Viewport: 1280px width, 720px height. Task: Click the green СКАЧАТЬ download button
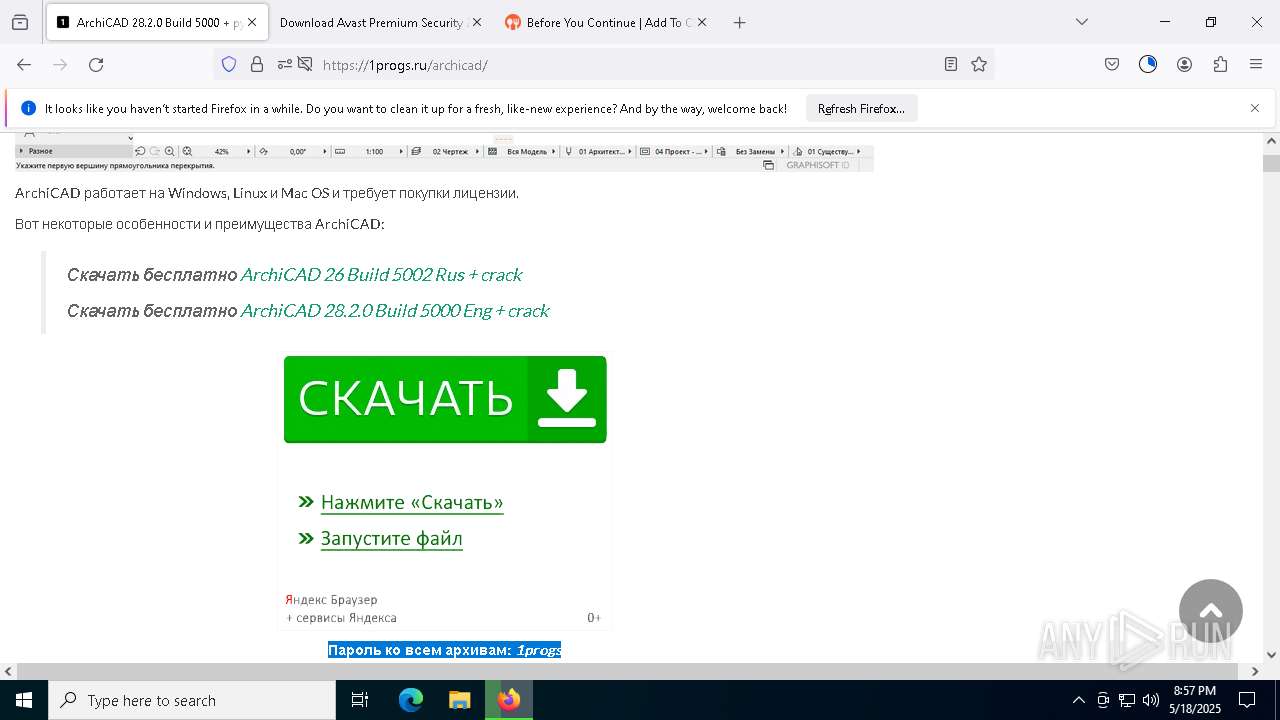click(x=445, y=399)
